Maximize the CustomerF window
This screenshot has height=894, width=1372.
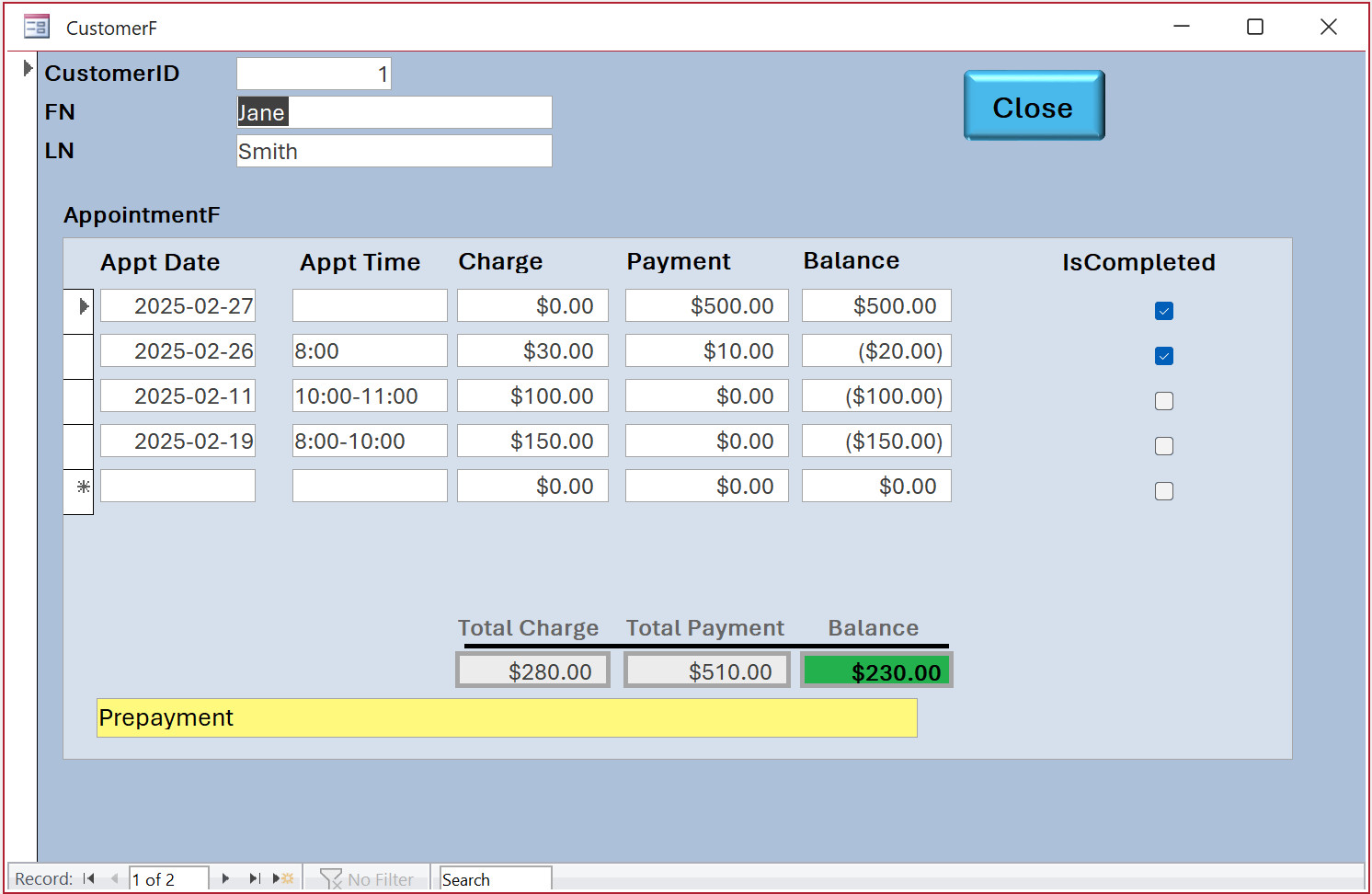pos(1254,27)
